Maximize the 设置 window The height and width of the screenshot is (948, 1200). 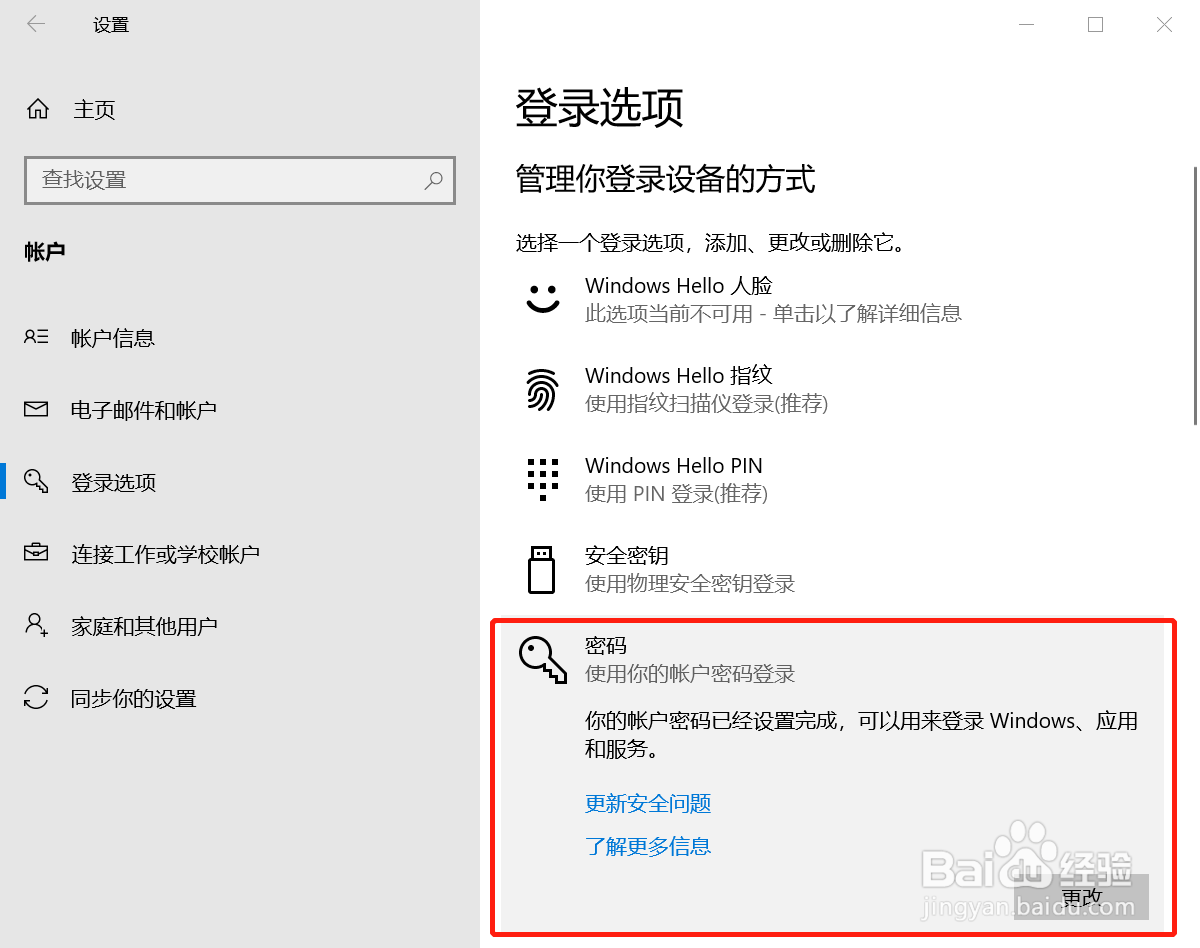click(x=1095, y=25)
